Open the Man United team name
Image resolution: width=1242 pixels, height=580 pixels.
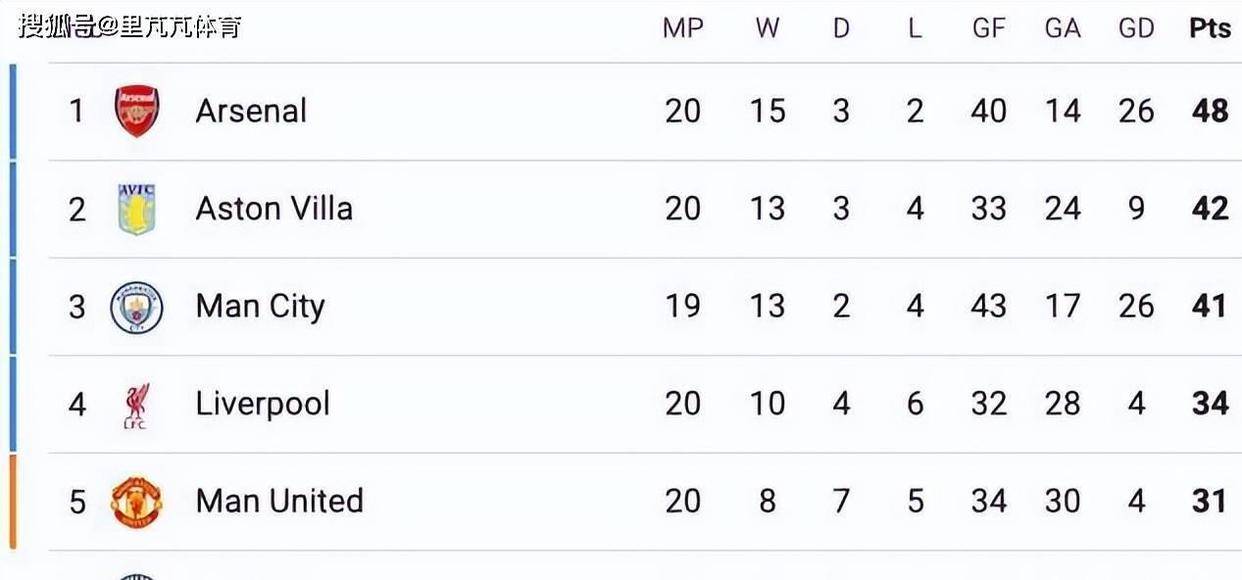pyautogui.click(x=279, y=501)
